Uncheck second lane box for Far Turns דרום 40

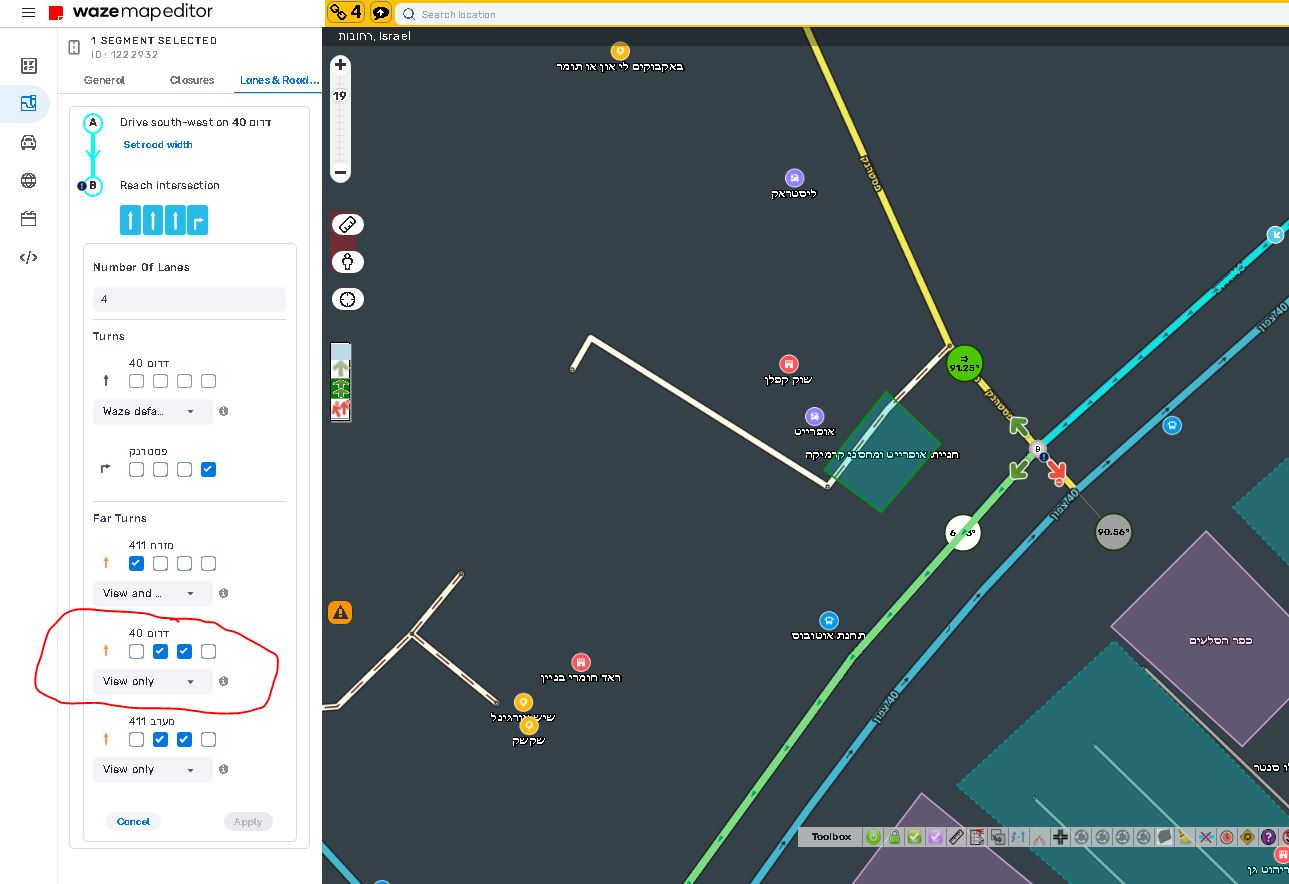coord(160,651)
